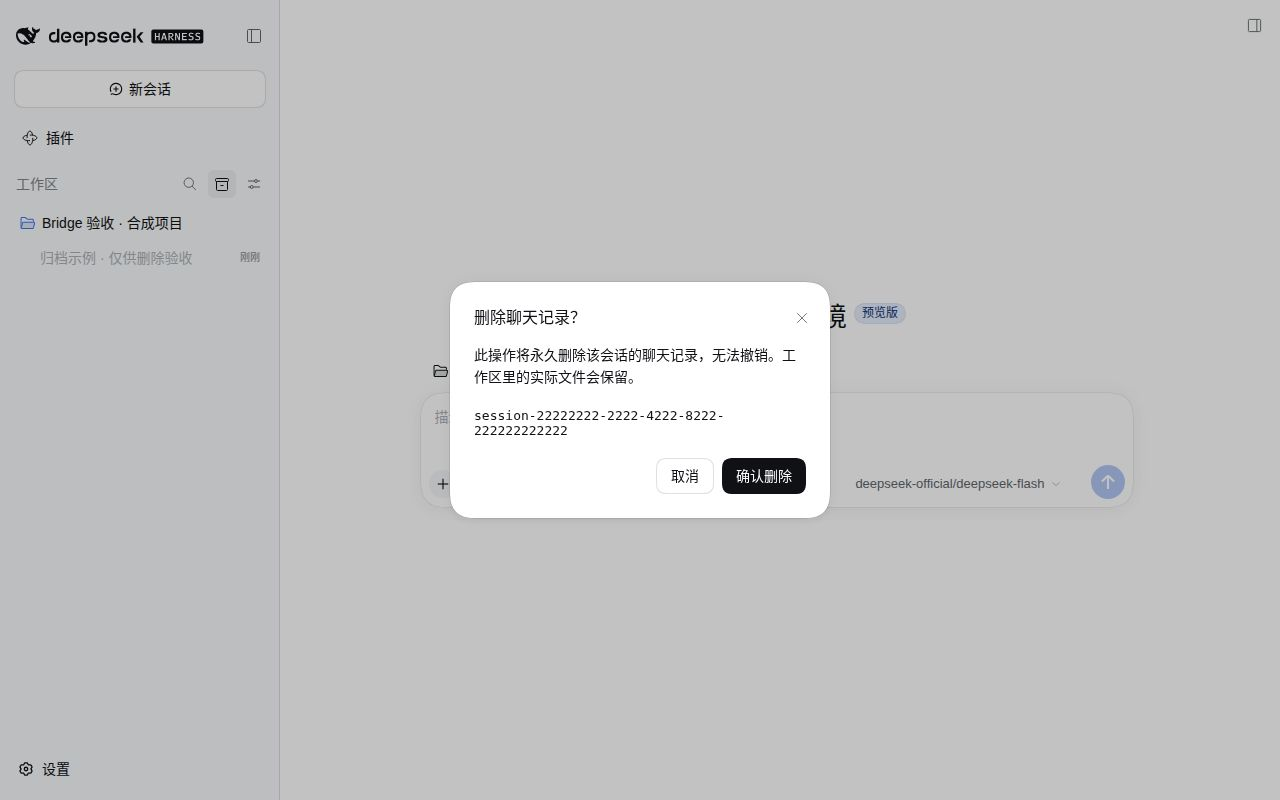Open the deepseek-flash model dropdown
This screenshot has width=1280, height=800.
tap(957, 483)
